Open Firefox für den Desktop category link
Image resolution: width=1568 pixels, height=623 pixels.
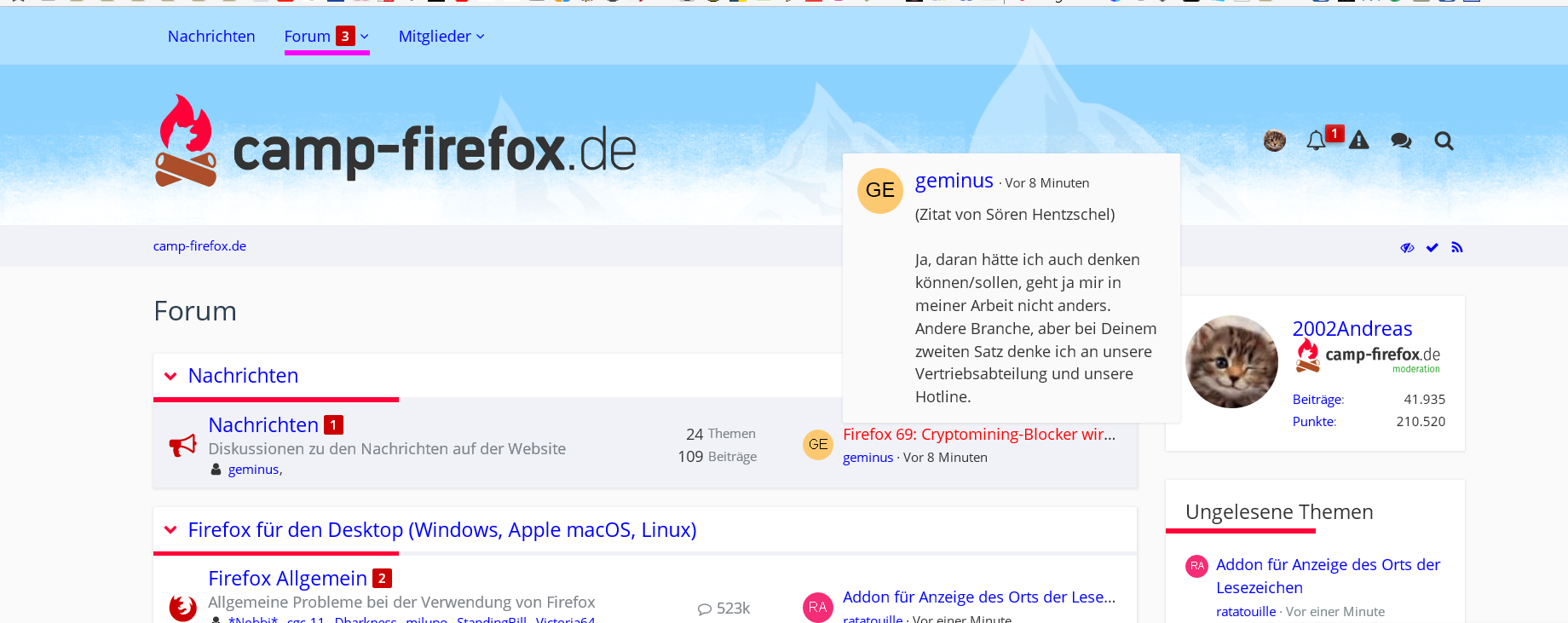pyautogui.click(x=442, y=529)
